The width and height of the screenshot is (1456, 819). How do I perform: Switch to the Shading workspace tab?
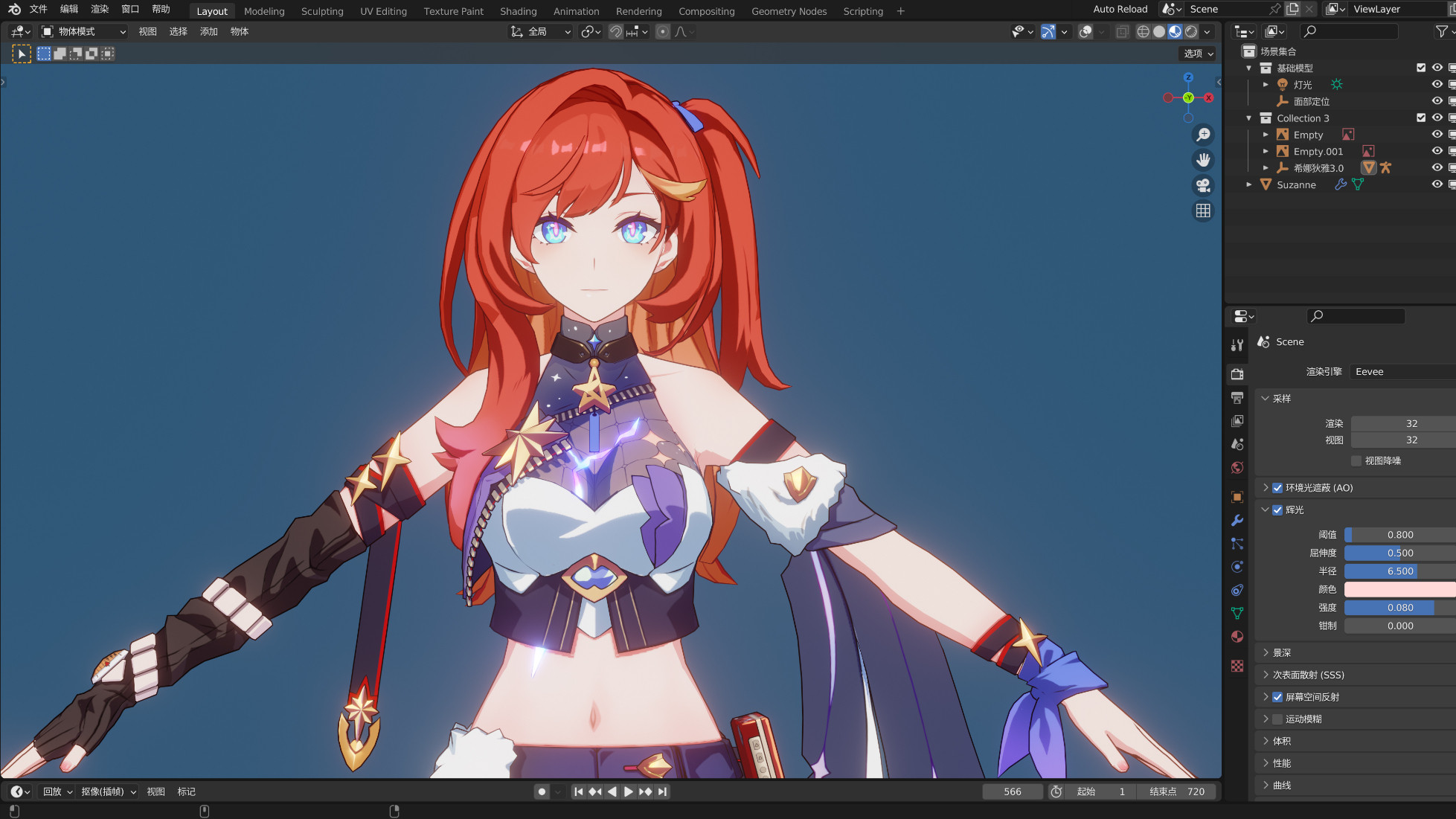(x=518, y=11)
